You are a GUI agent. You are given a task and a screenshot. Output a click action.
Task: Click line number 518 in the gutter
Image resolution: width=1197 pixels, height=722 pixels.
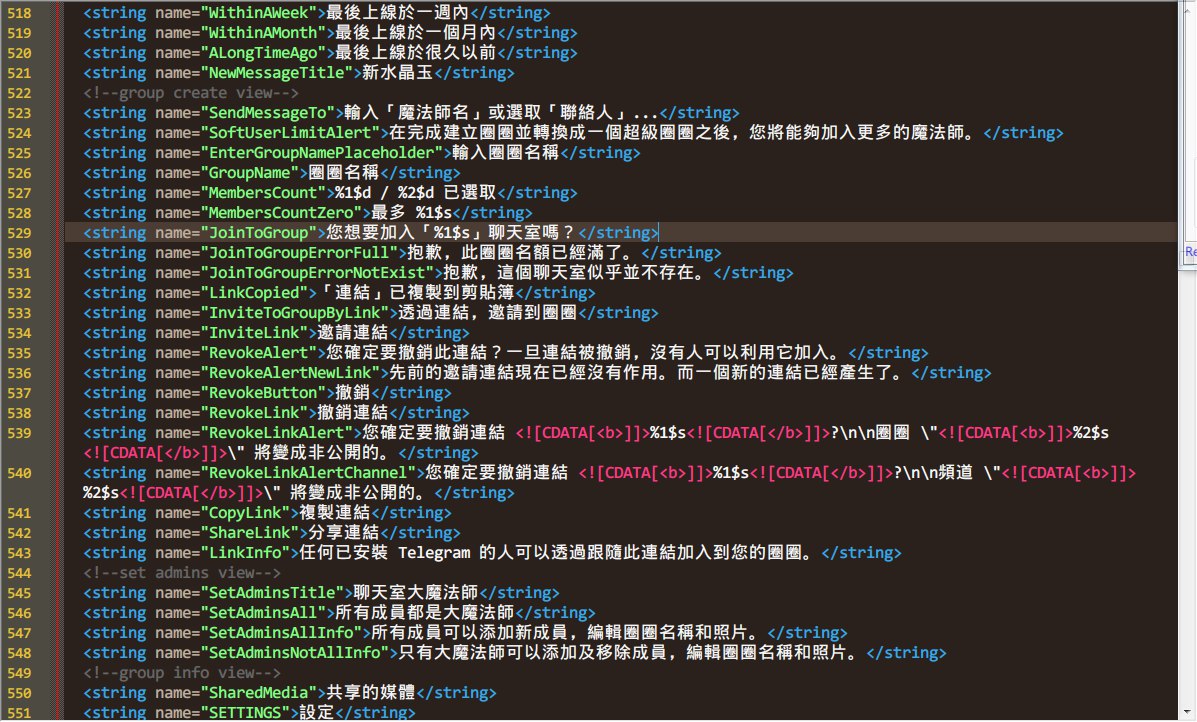pos(19,13)
